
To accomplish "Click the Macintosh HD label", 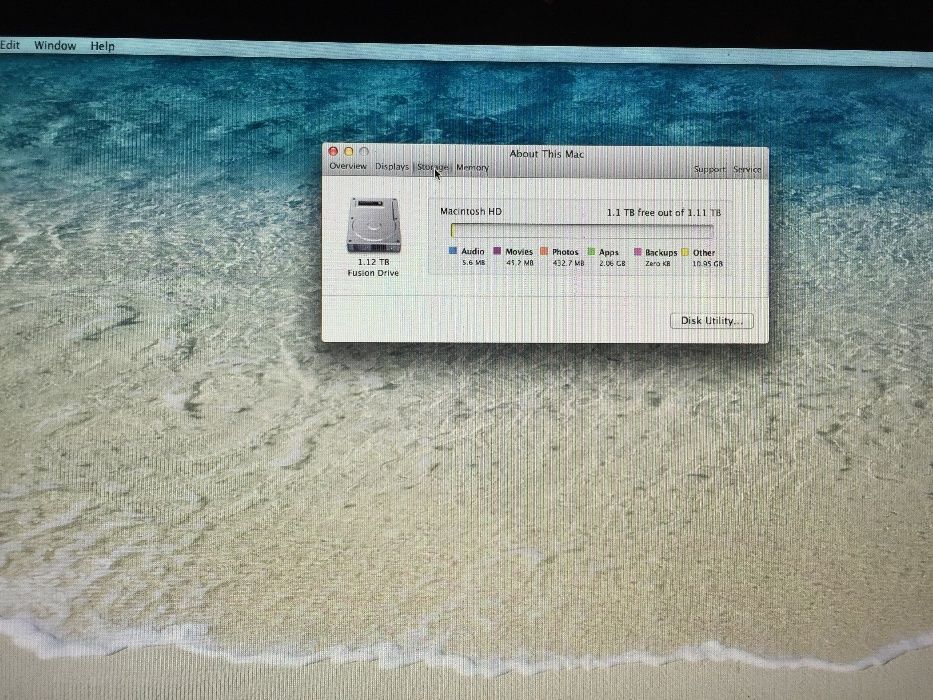I will point(471,211).
